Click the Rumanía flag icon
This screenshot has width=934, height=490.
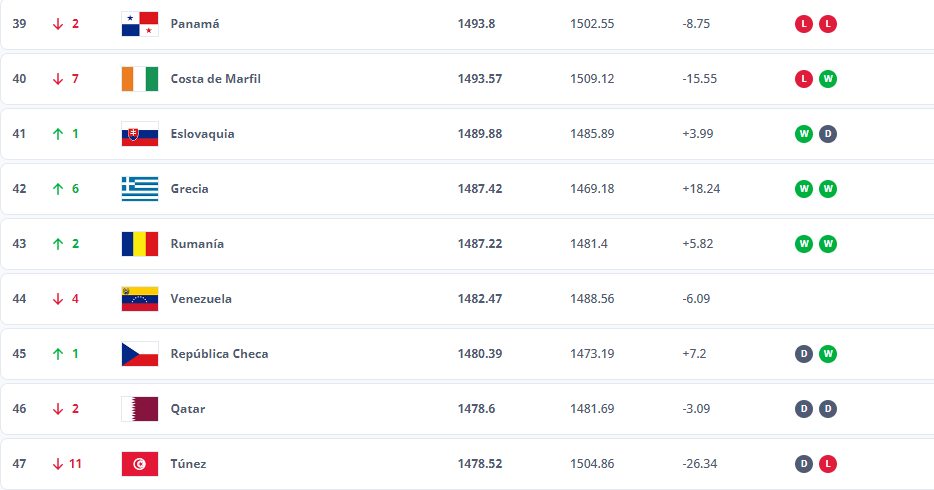[140, 244]
